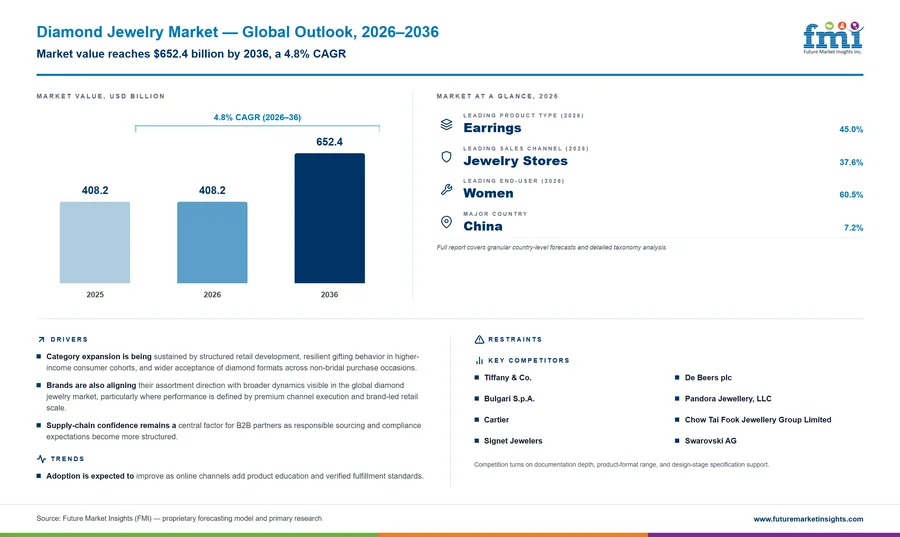Click the dark navy 2036 bar
Screen dimensions: 900x537
(329, 218)
